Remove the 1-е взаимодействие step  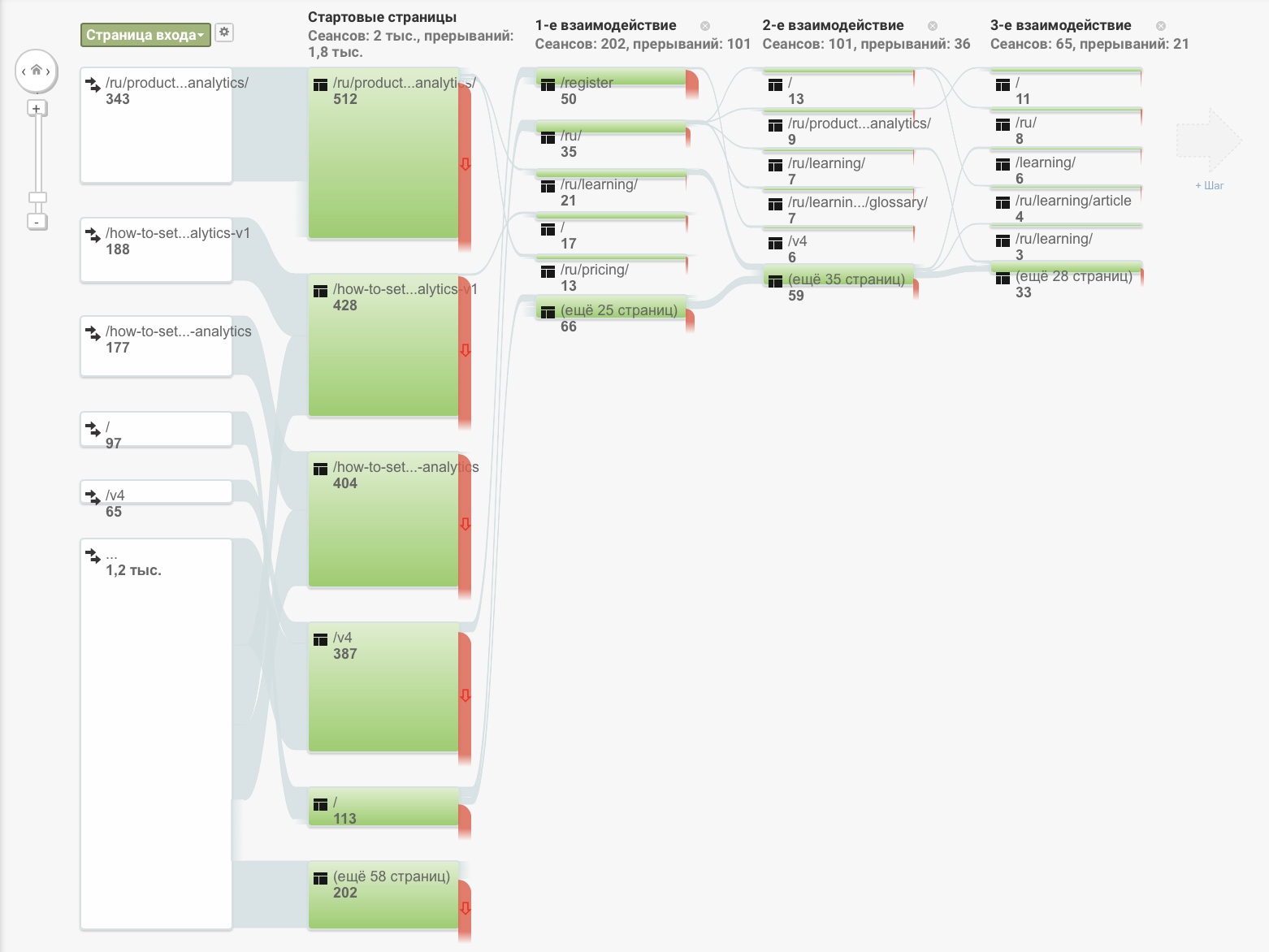[x=705, y=26]
